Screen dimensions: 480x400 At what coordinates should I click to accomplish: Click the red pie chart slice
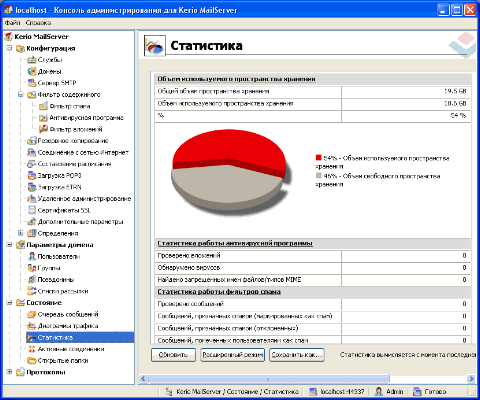[230, 147]
